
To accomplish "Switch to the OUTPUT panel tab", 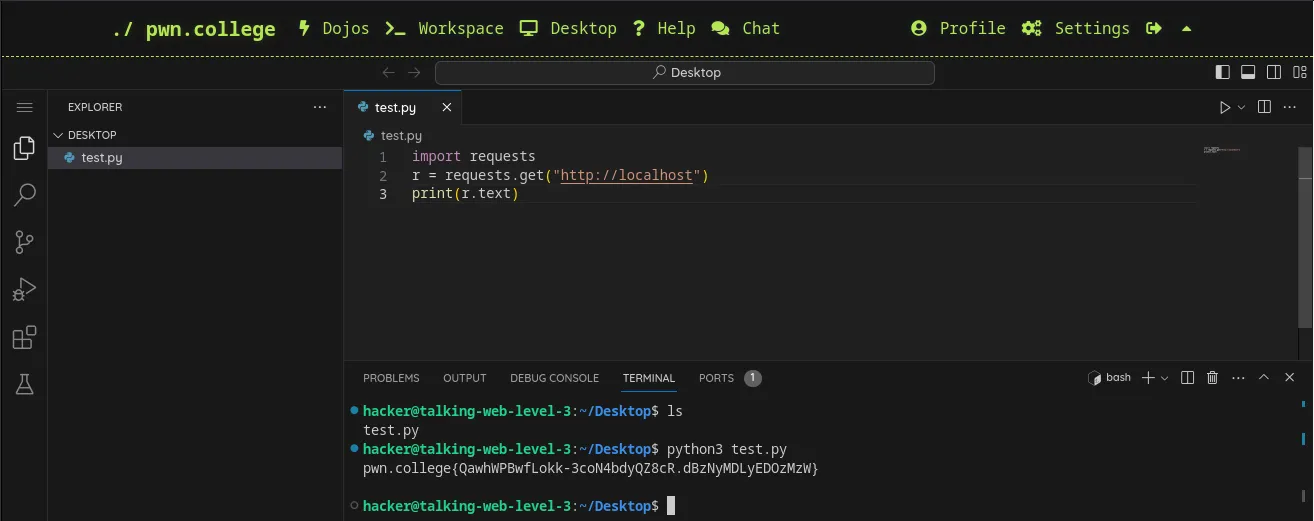I will tap(465, 378).
